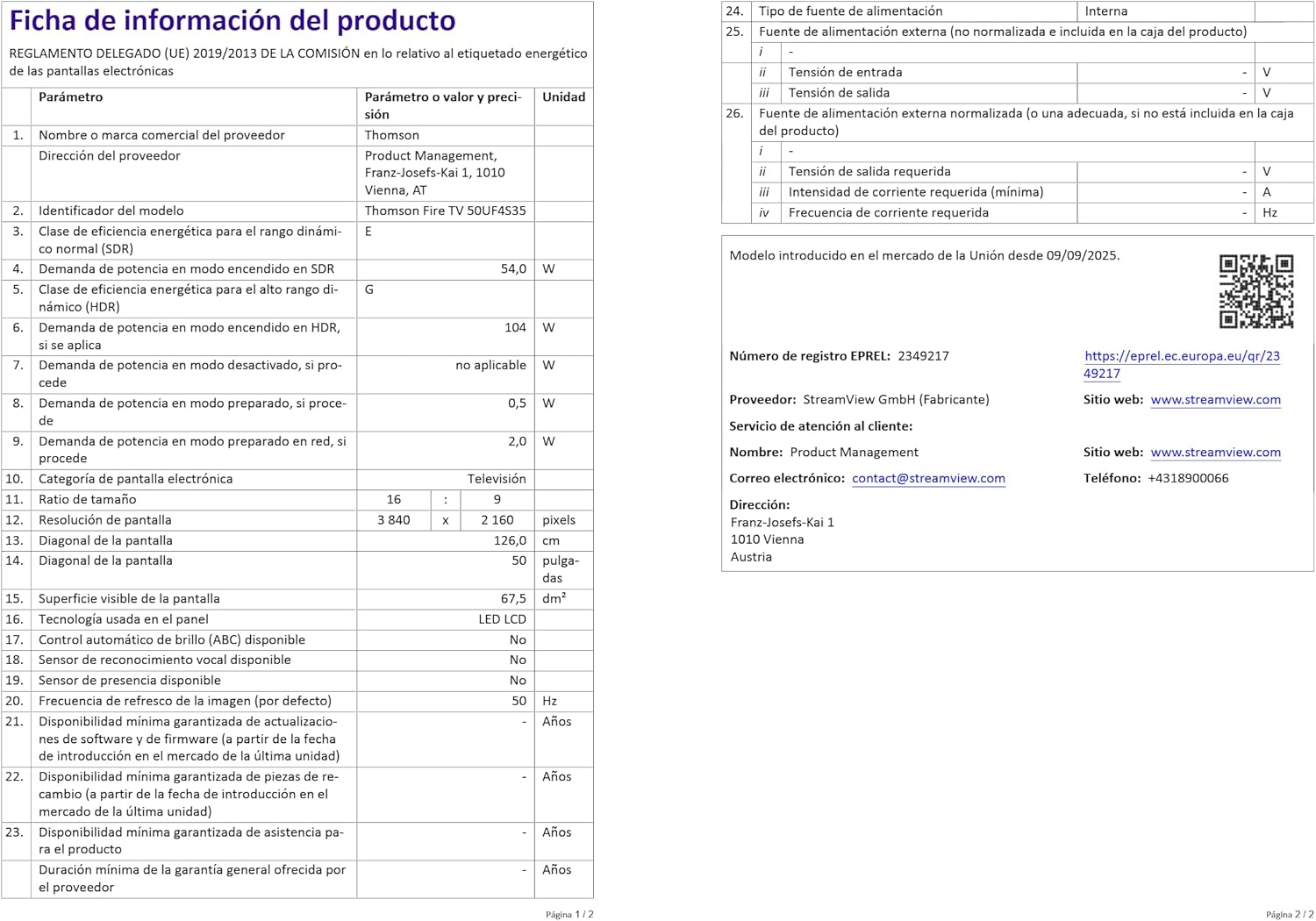Click the phone number +4318900066
The height and width of the screenshot is (921, 1316).
tap(1188, 479)
